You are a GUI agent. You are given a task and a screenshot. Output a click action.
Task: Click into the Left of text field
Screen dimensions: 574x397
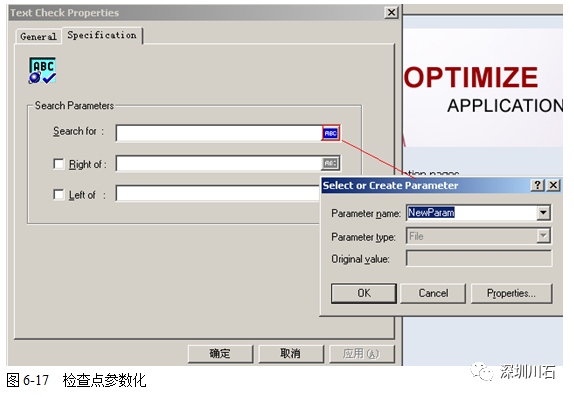click(x=218, y=193)
